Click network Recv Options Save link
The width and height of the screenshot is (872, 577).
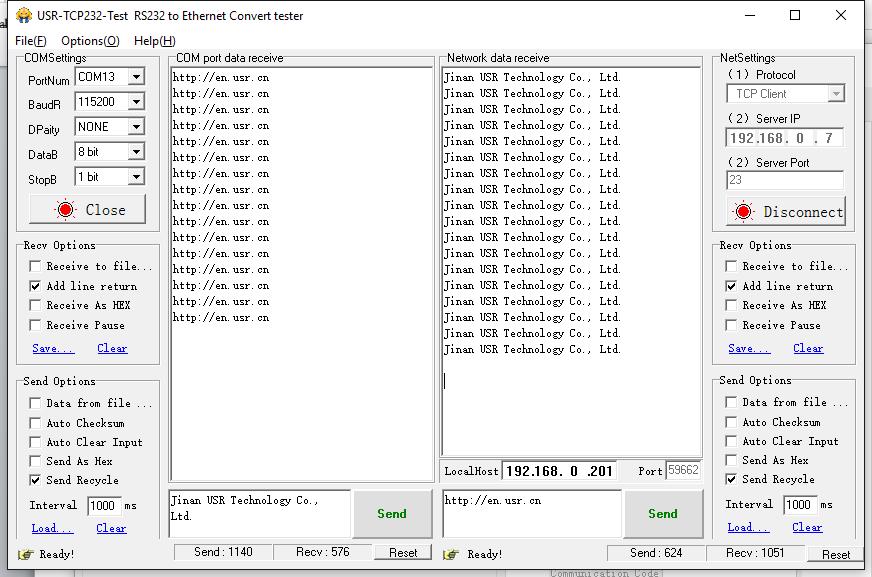[749, 349]
